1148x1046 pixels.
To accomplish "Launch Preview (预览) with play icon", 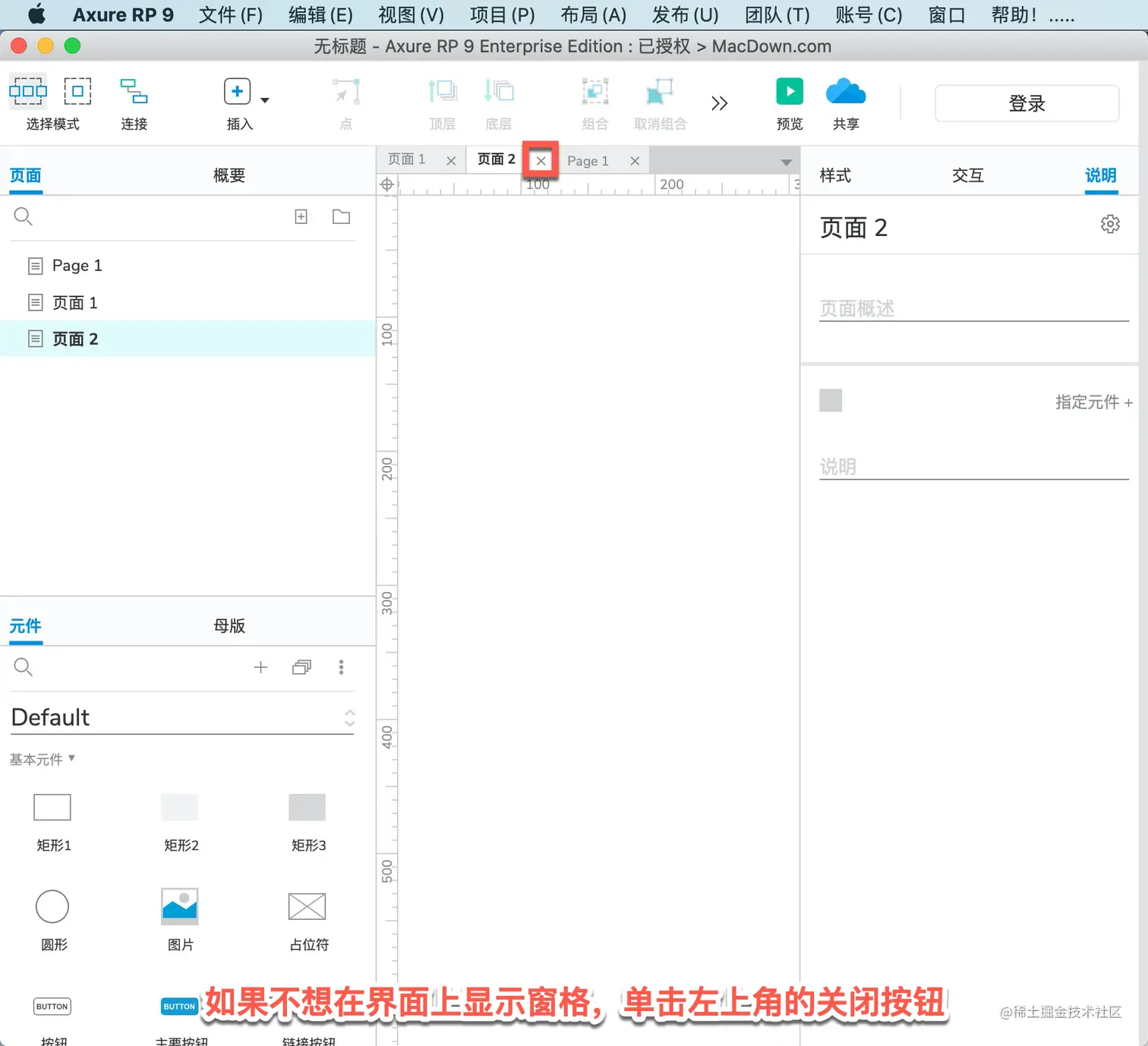I will [790, 91].
